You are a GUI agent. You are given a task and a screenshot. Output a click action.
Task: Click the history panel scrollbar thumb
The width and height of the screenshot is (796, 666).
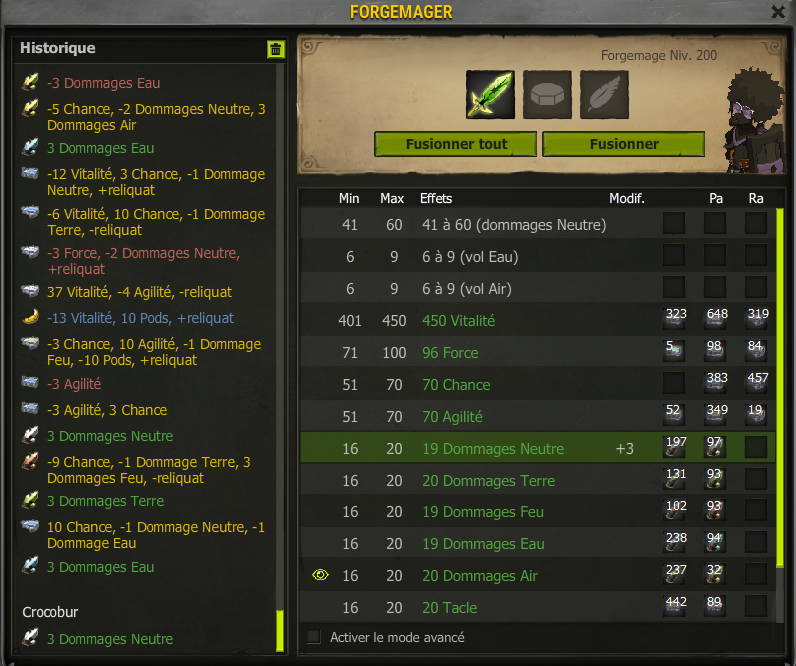click(x=280, y=630)
